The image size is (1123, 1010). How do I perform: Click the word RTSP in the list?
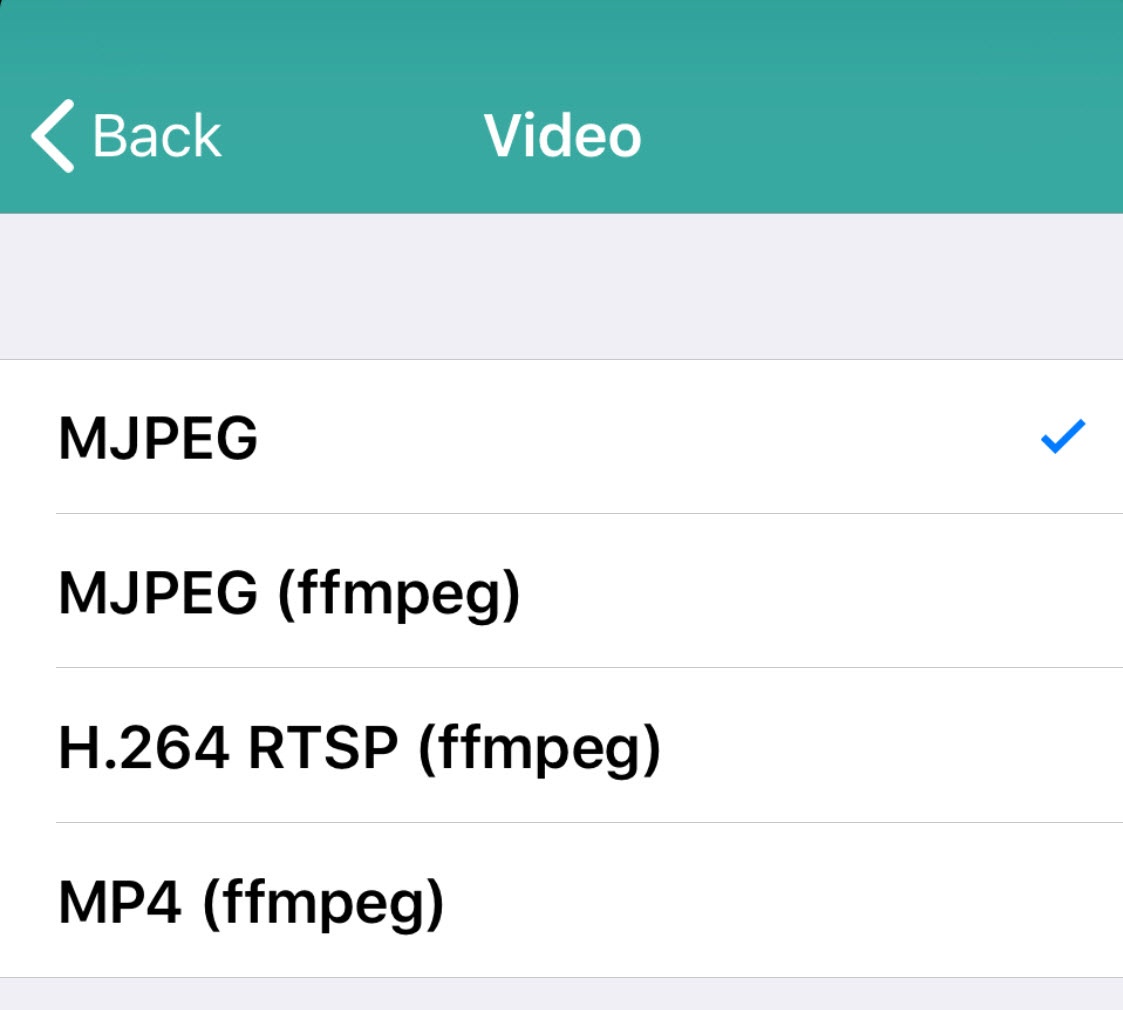[x=323, y=749]
